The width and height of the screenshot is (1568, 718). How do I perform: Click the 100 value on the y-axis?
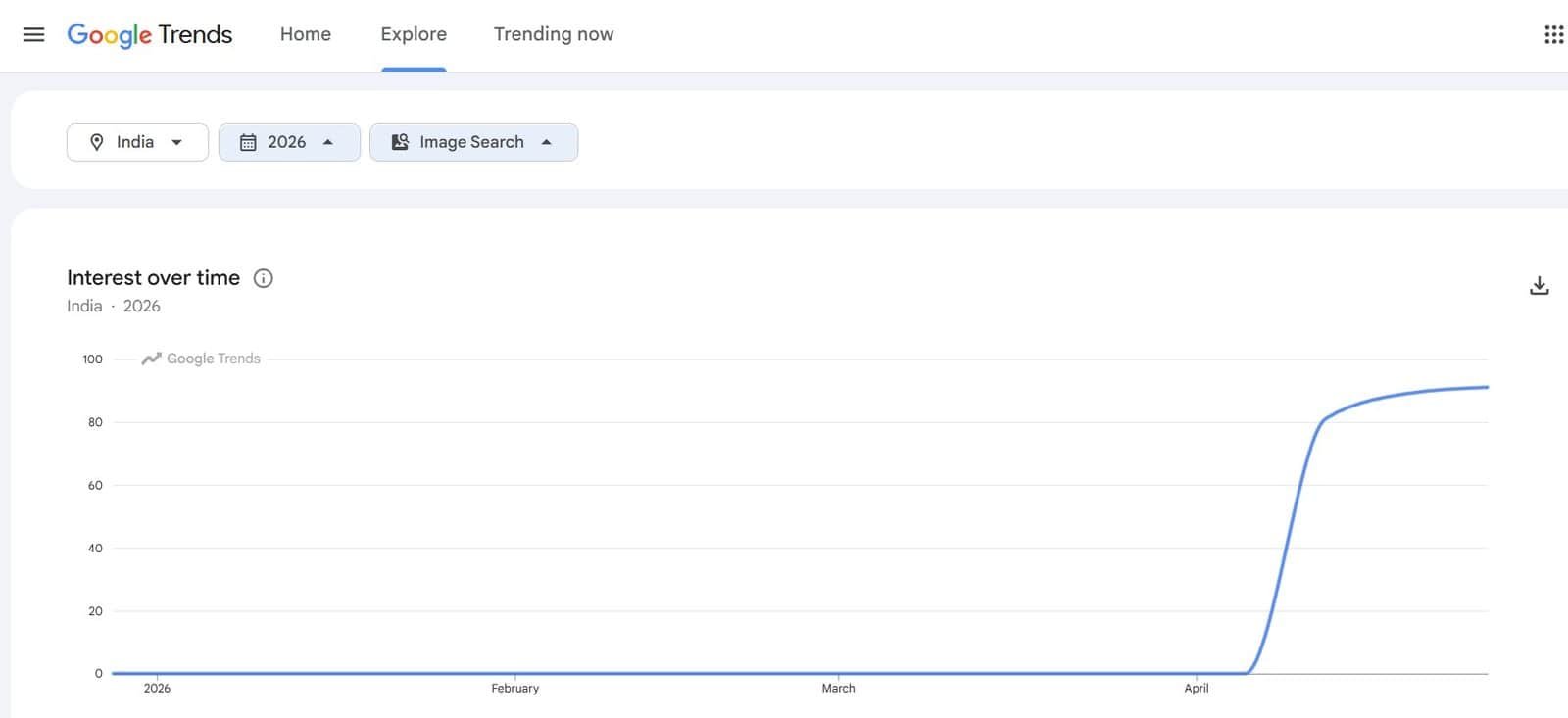(x=92, y=359)
